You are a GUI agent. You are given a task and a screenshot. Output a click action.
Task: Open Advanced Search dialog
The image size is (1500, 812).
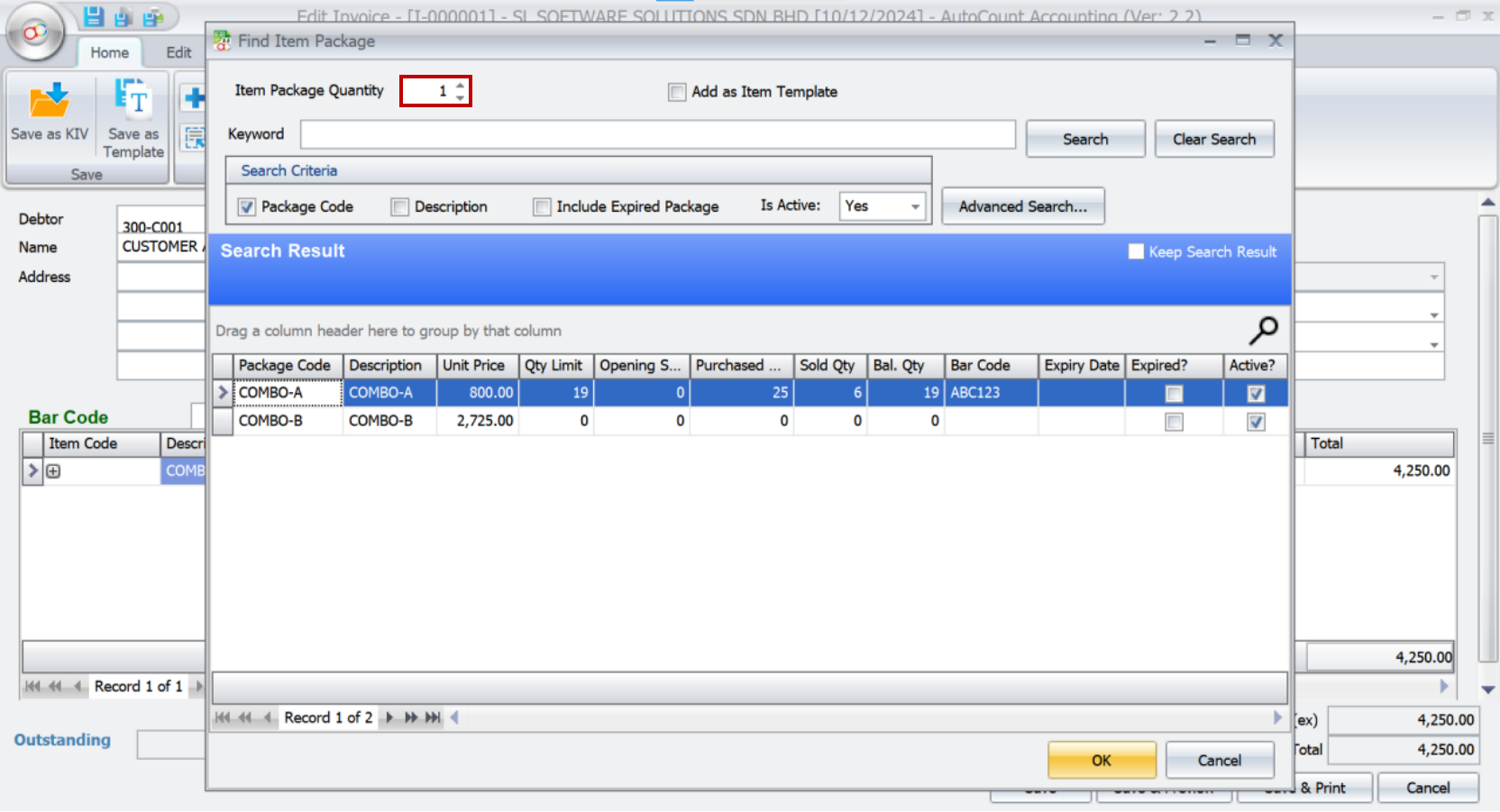click(1023, 206)
